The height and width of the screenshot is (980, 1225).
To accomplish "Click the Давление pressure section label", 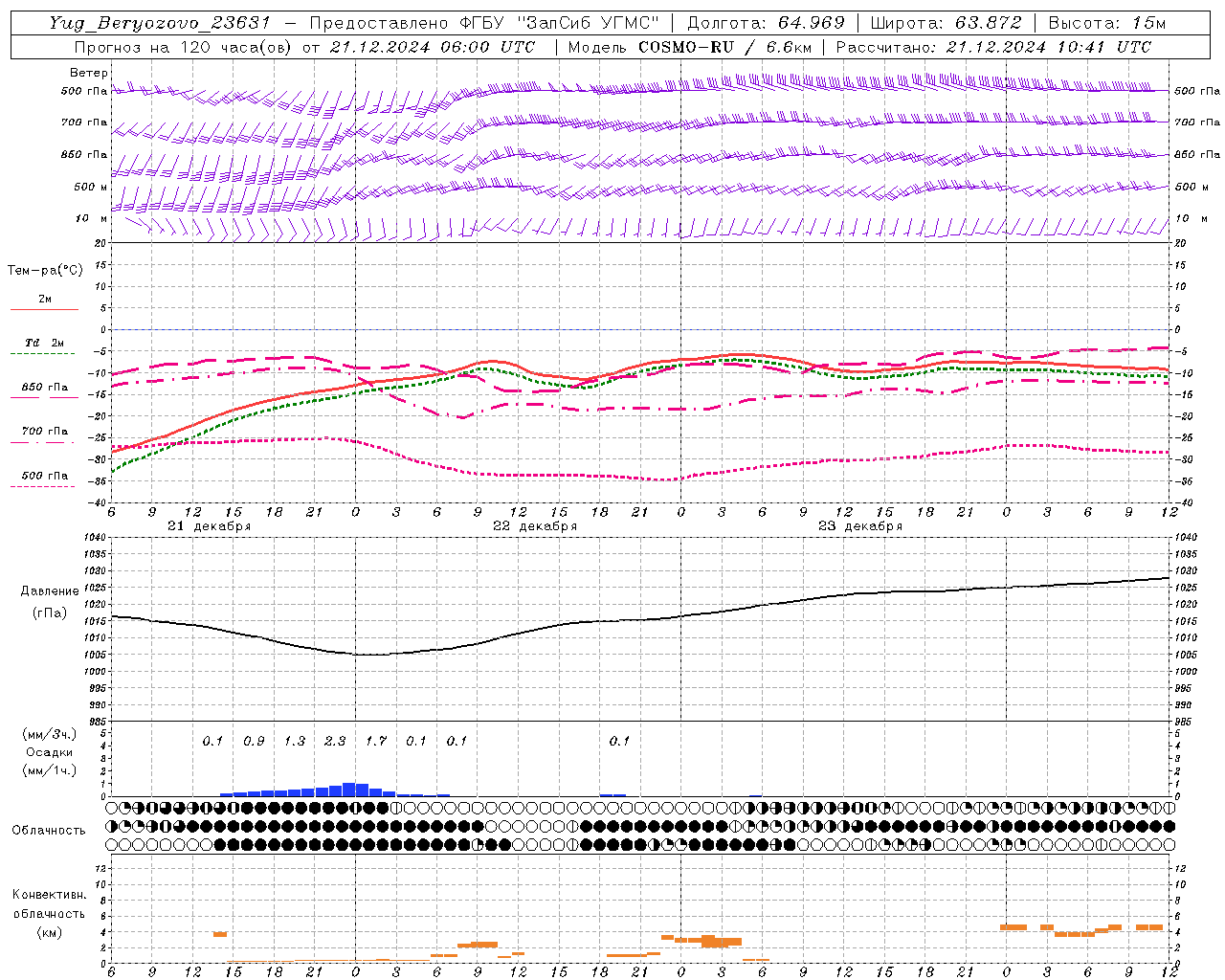I will 50,591.
